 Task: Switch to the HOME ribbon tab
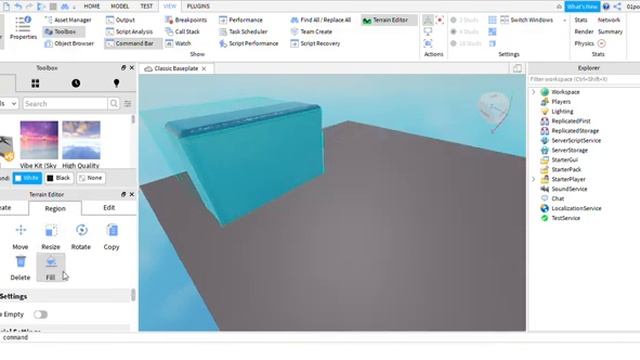[92, 6]
